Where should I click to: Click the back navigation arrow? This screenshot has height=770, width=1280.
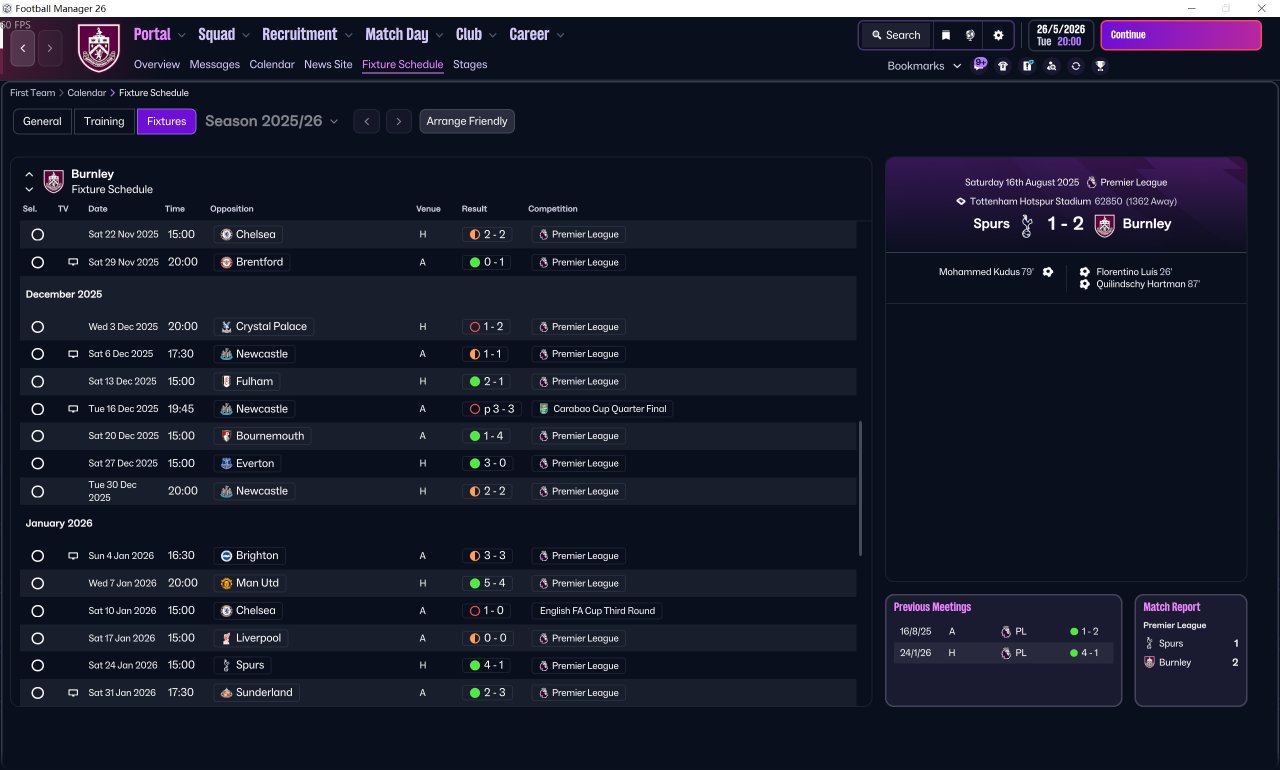23,48
